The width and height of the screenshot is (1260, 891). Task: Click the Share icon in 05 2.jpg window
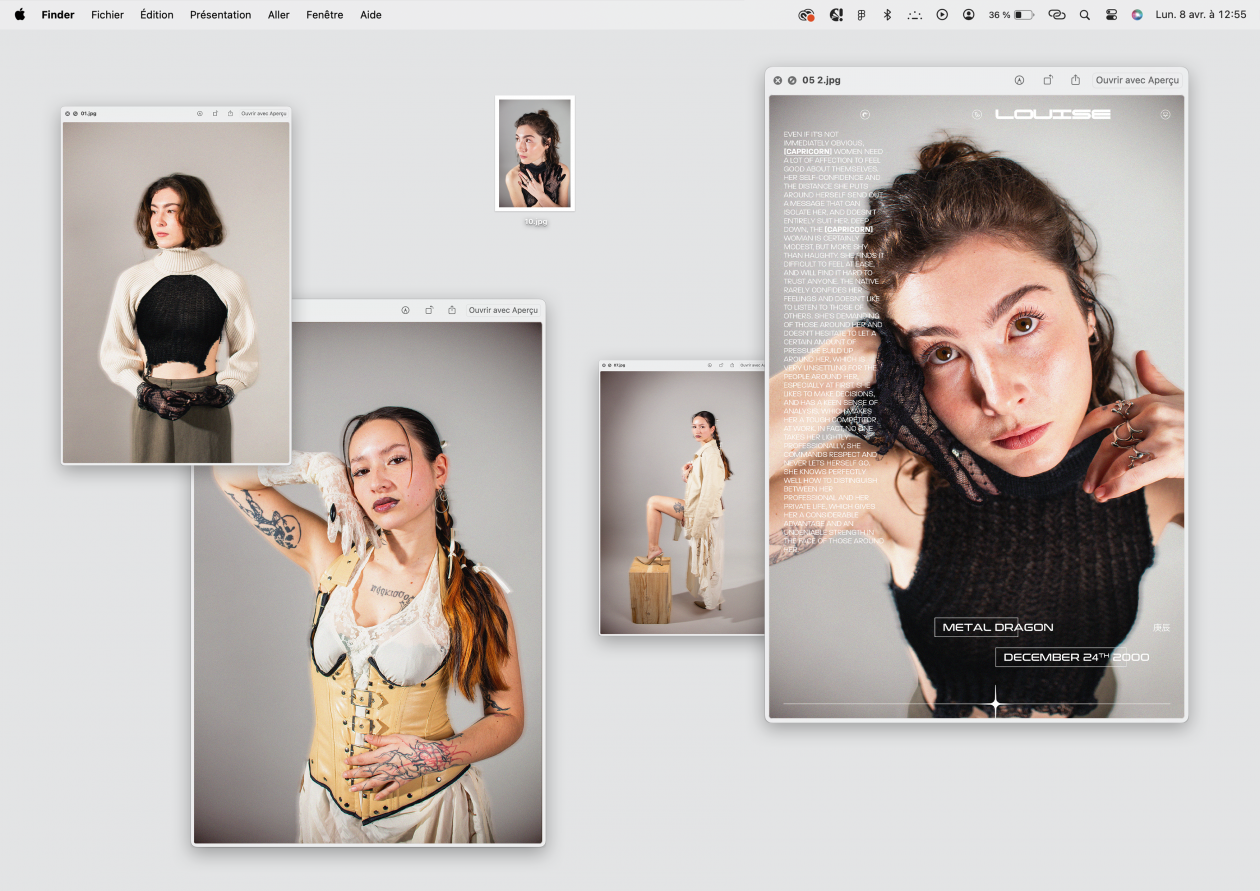point(1075,80)
